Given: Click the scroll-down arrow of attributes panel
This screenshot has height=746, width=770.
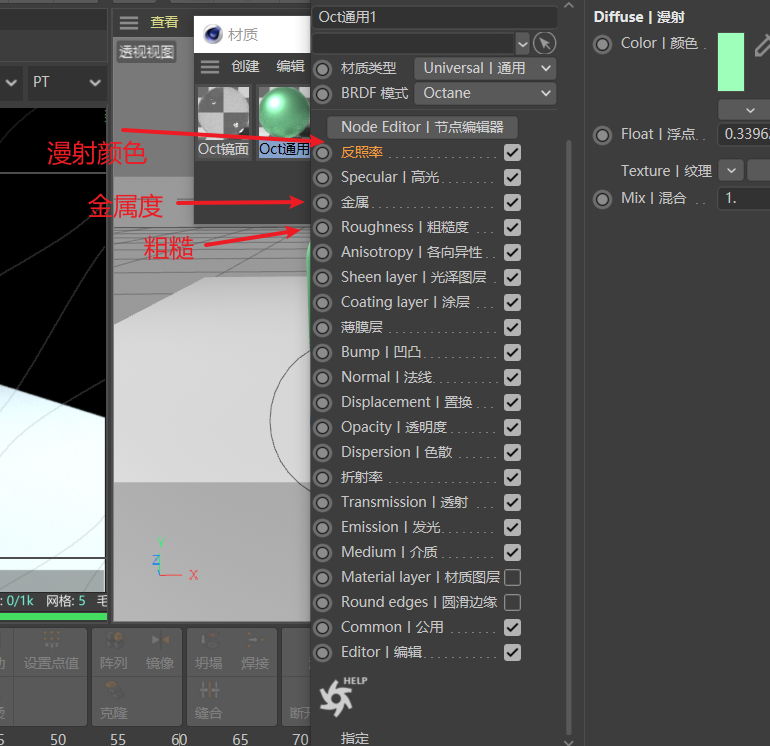Looking at the screenshot, I should [x=569, y=742].
